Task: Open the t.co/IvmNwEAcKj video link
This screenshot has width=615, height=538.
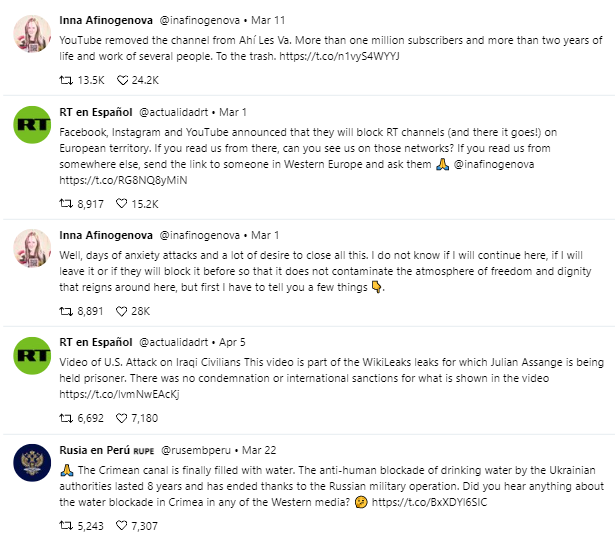Action: [x=119, y=394]
